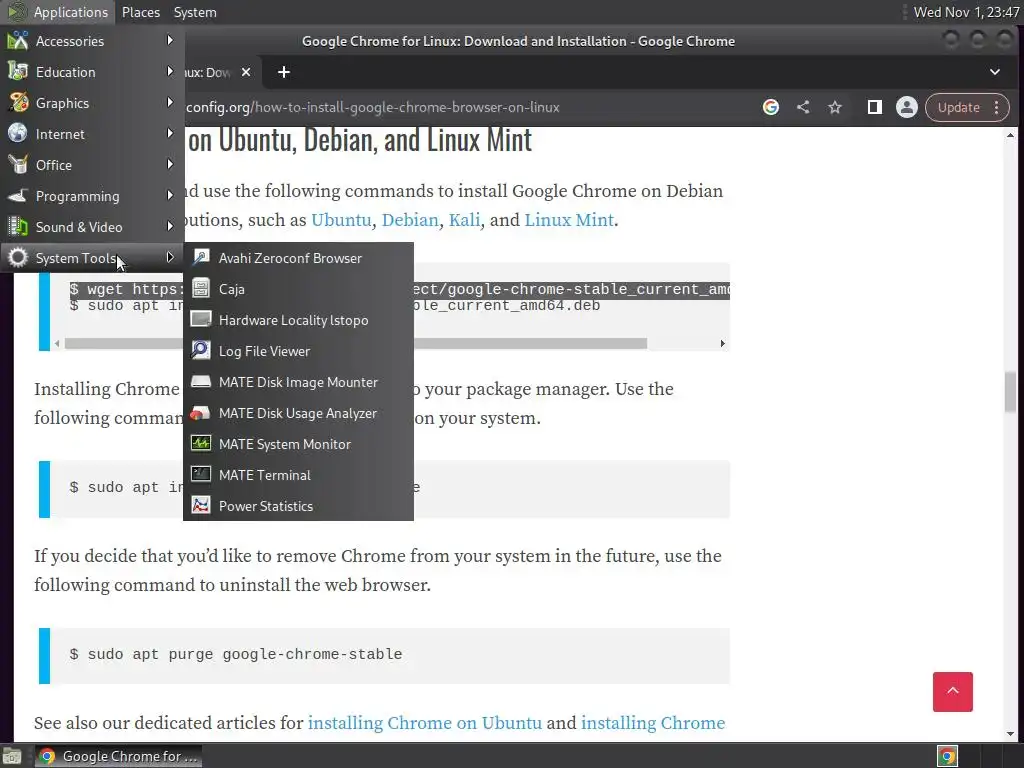Expand the Accessories submenu arrow
This screenshot has width=1024, height=768.
170,40
